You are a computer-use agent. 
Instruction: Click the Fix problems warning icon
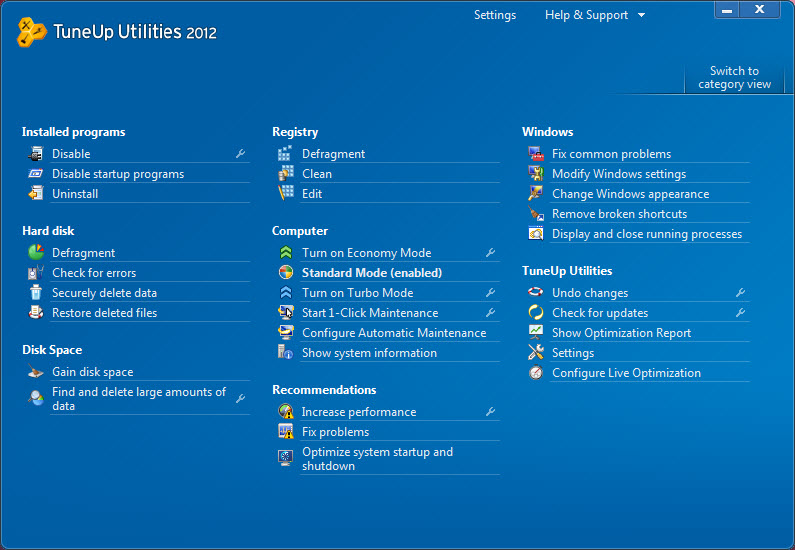coord(285,432)
